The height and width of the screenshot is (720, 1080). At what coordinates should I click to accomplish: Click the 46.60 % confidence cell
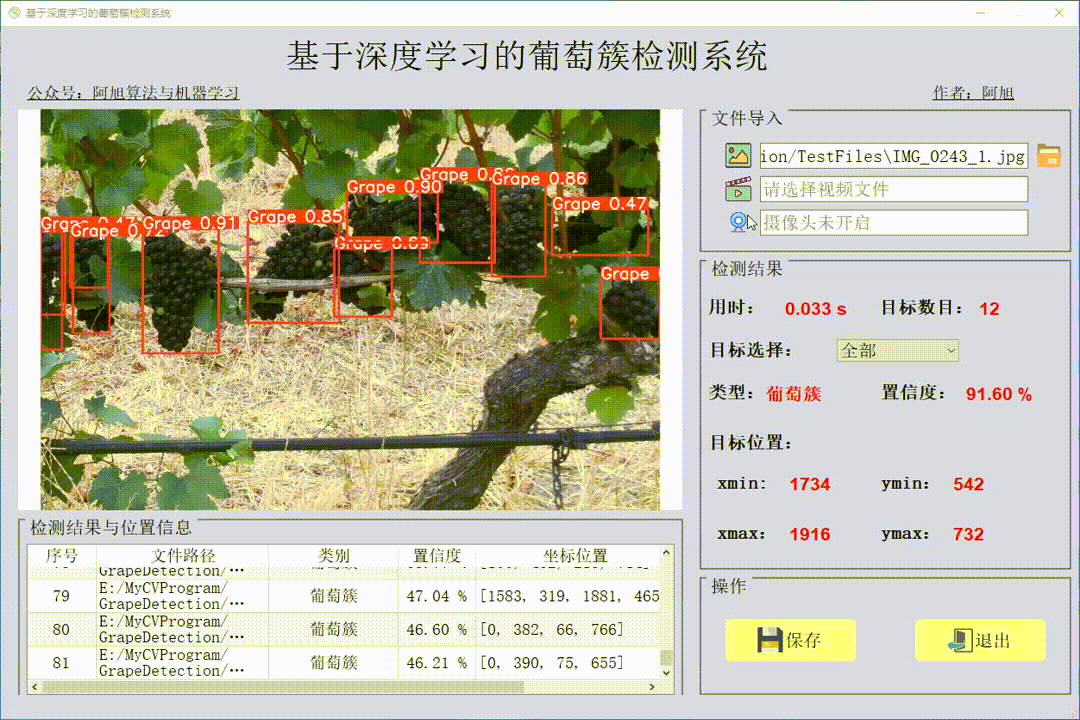(437, 630)
